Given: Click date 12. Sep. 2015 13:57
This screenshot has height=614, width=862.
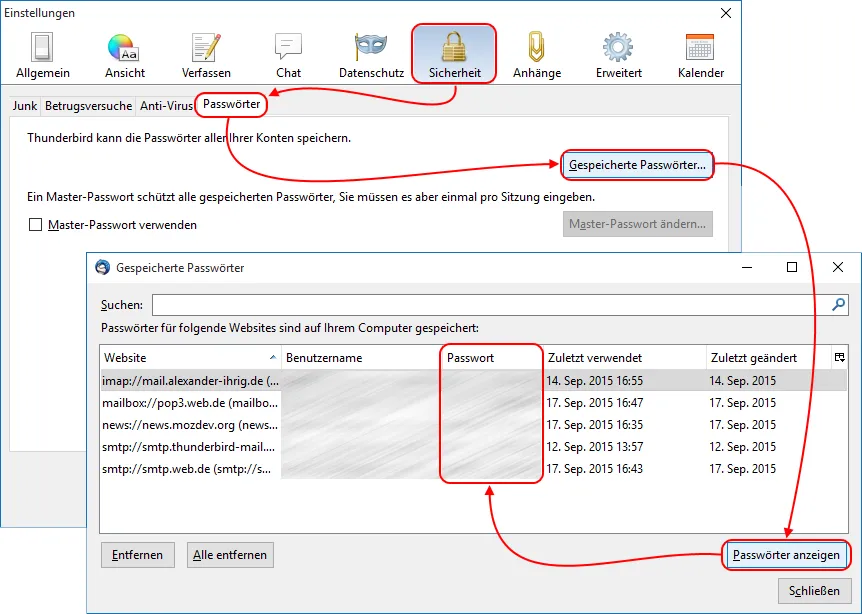Looking at the screenshot, I should click(x=594, y=446).
